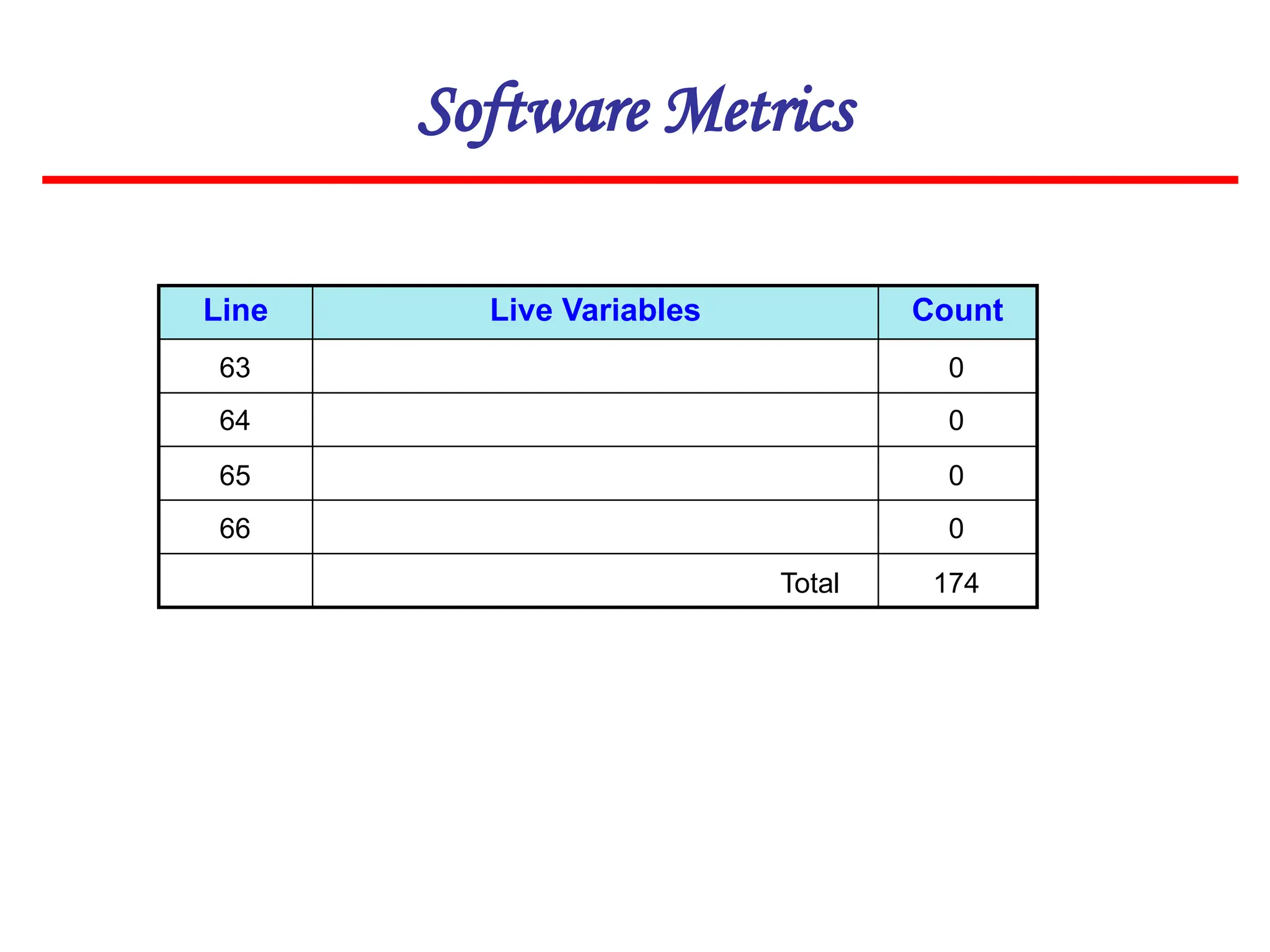Image resolution: width=1270 pixels, height=952 pixels.
Task: Click the line number 63 cell
Action: tap(235, 368)
